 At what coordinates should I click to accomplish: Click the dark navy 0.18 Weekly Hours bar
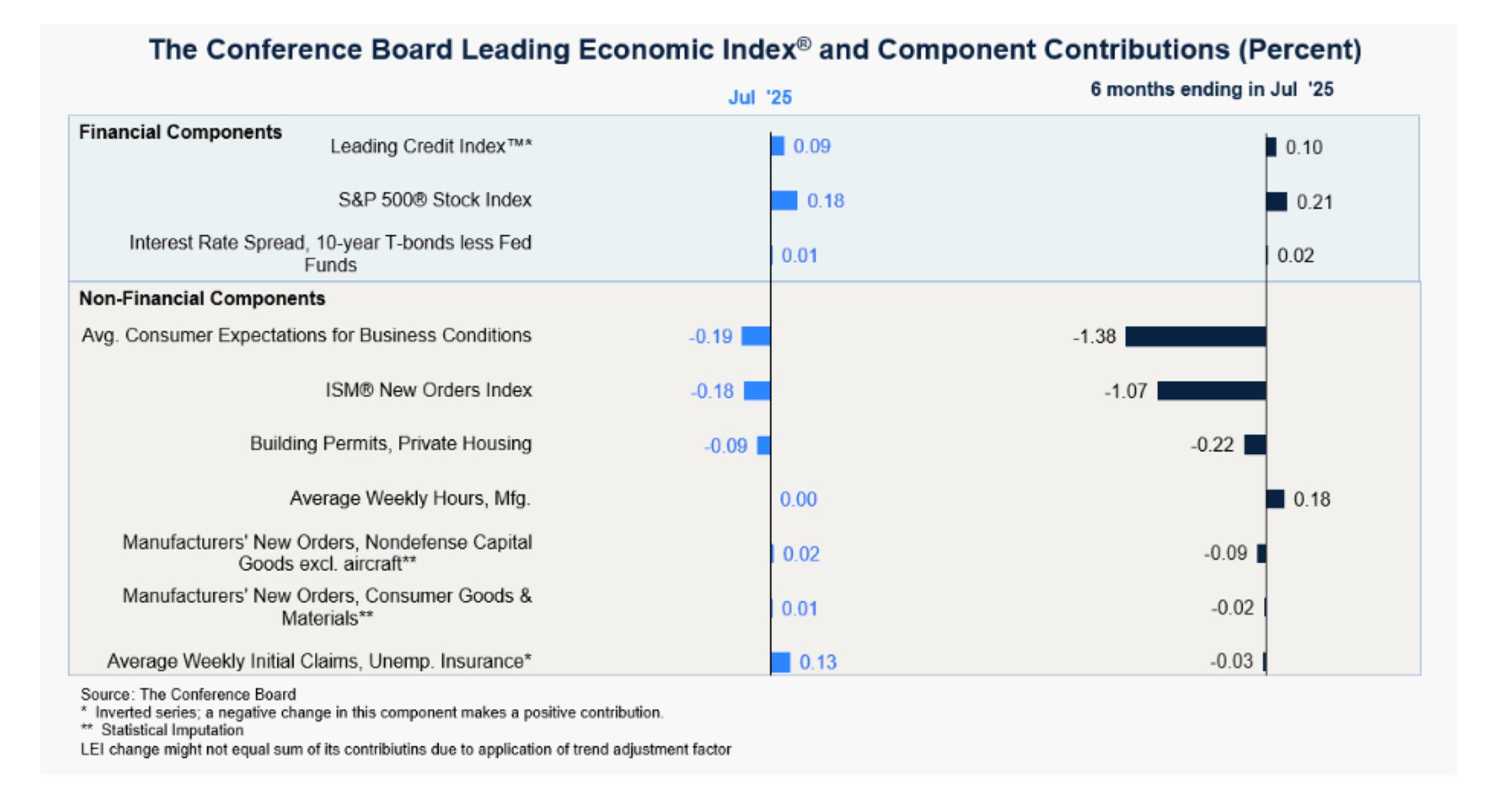click(1275, 499)
